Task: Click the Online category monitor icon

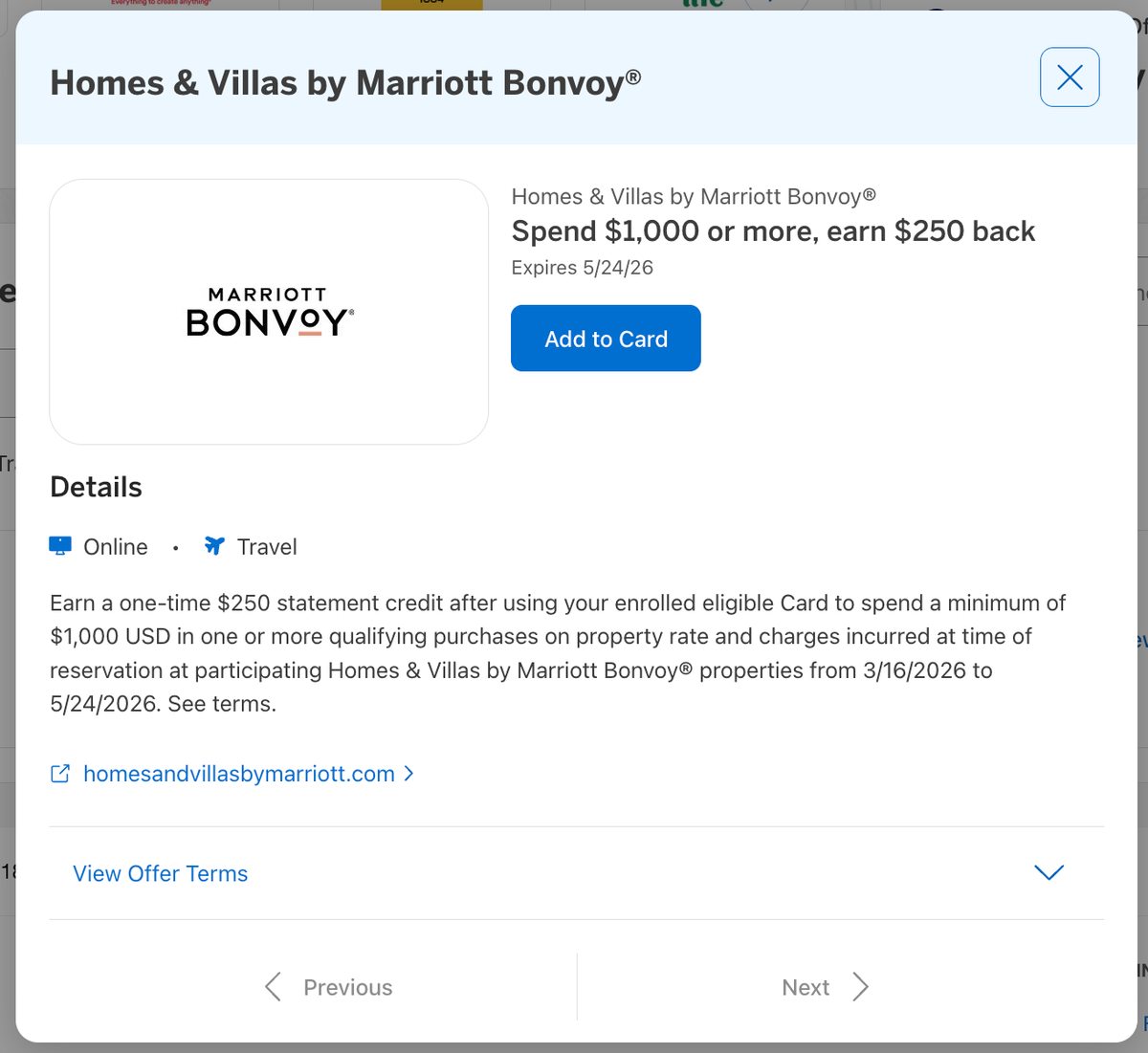Action: click(x=59, y=545)
